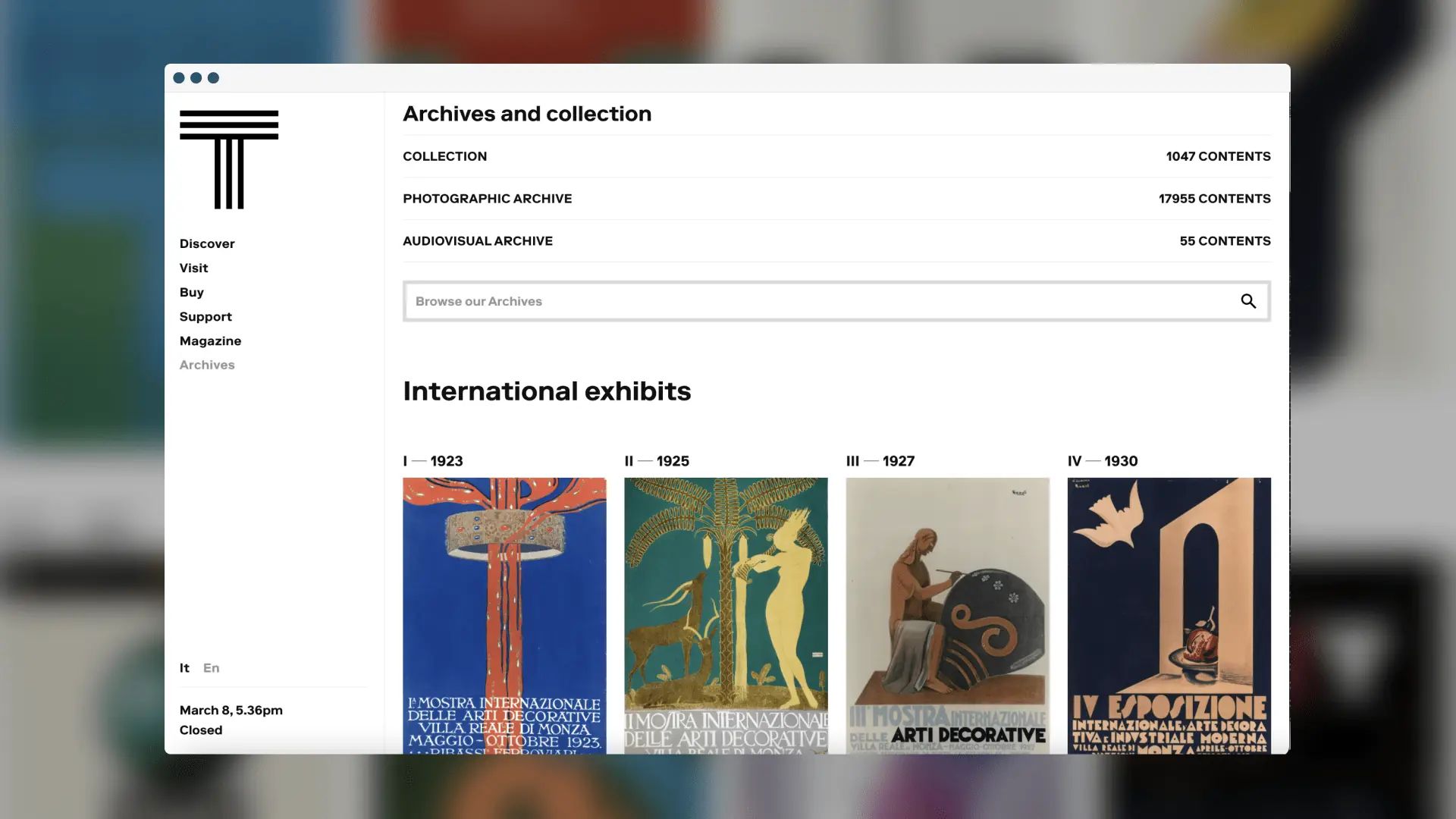
Task: Open the 1925 palm tree poster thumbnail
Action: click(x=726, y=616)
